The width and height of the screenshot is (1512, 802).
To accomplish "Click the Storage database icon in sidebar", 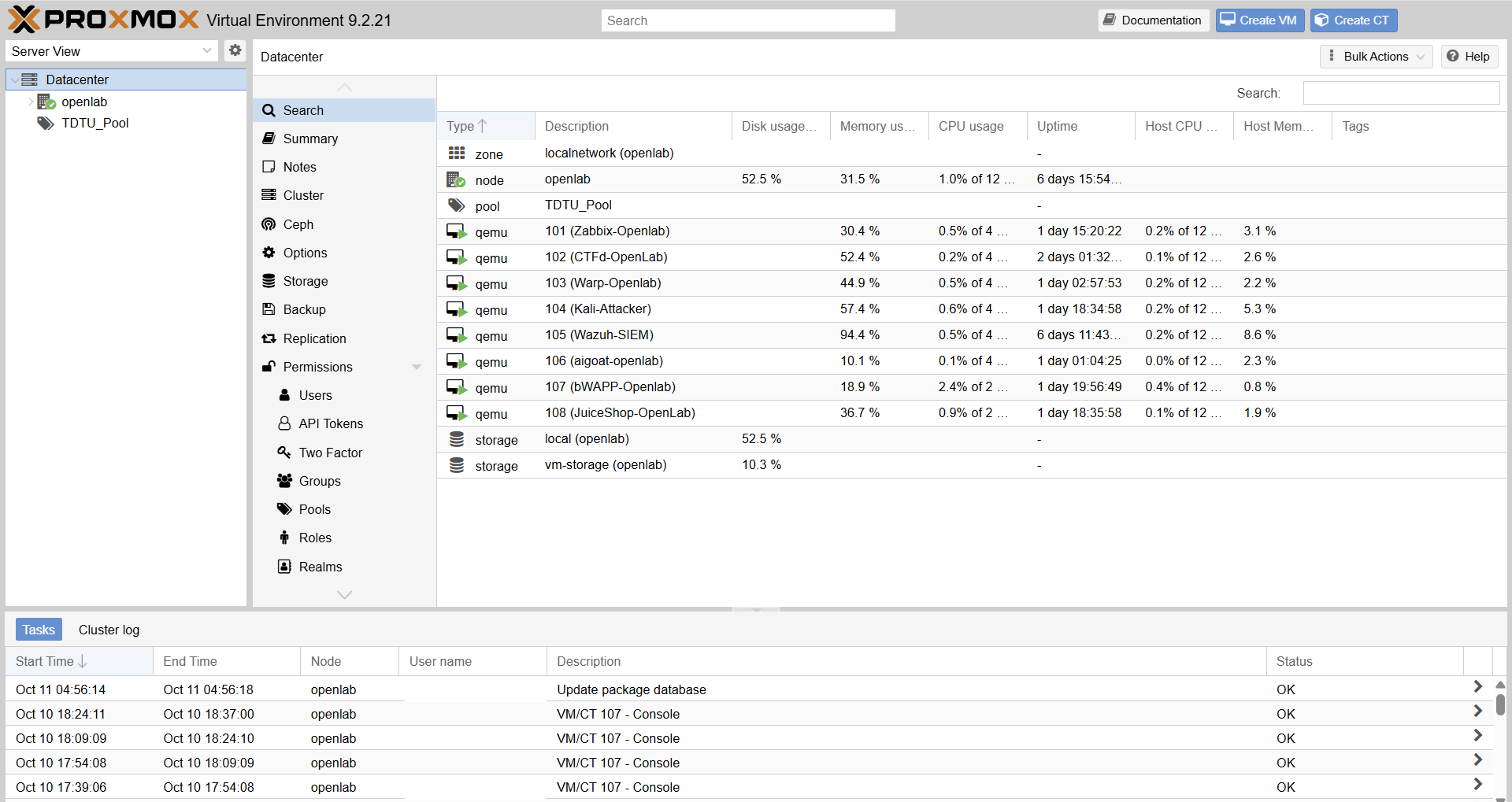I will (x=269, y=281).
